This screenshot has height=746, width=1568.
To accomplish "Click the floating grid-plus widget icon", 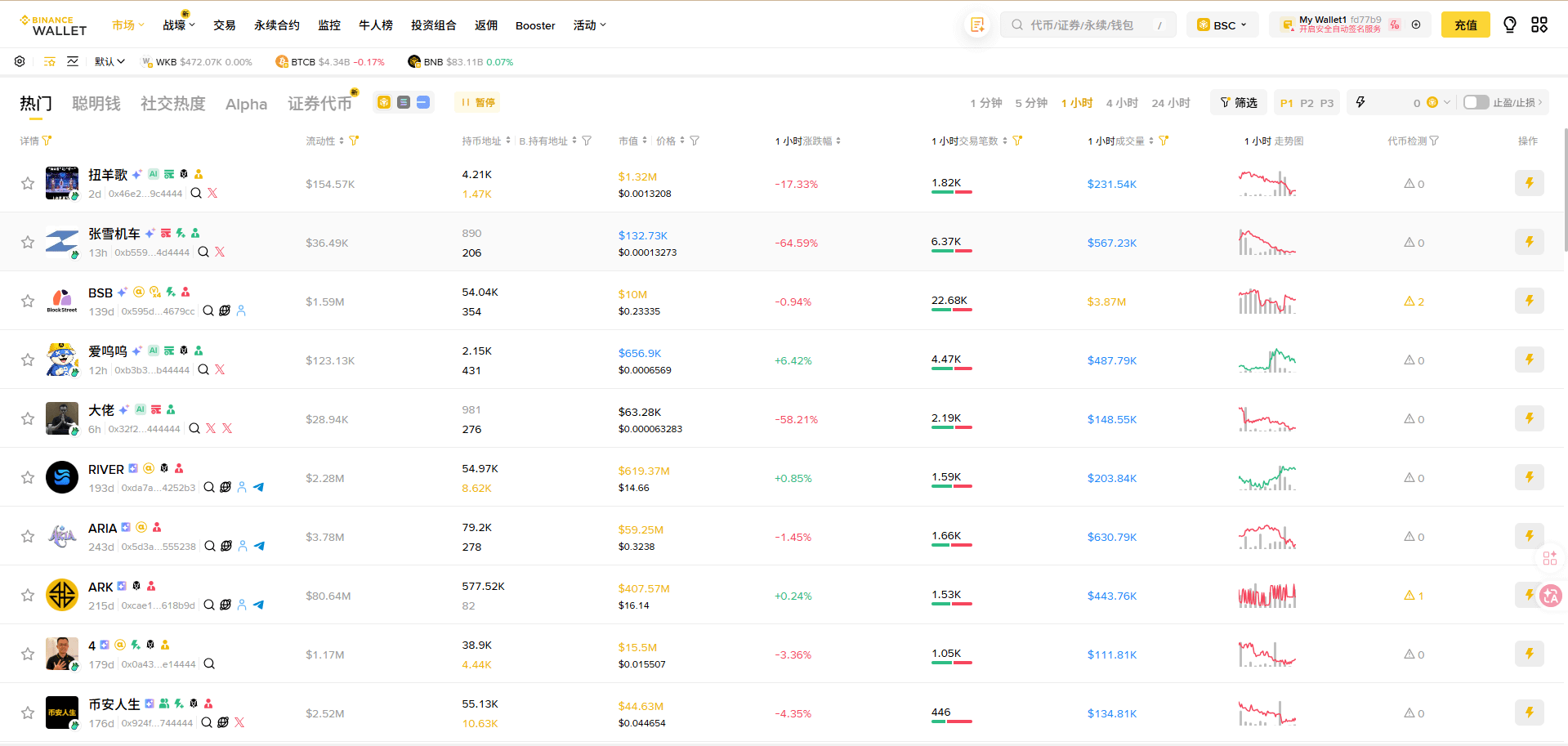I will [1550, 558].
